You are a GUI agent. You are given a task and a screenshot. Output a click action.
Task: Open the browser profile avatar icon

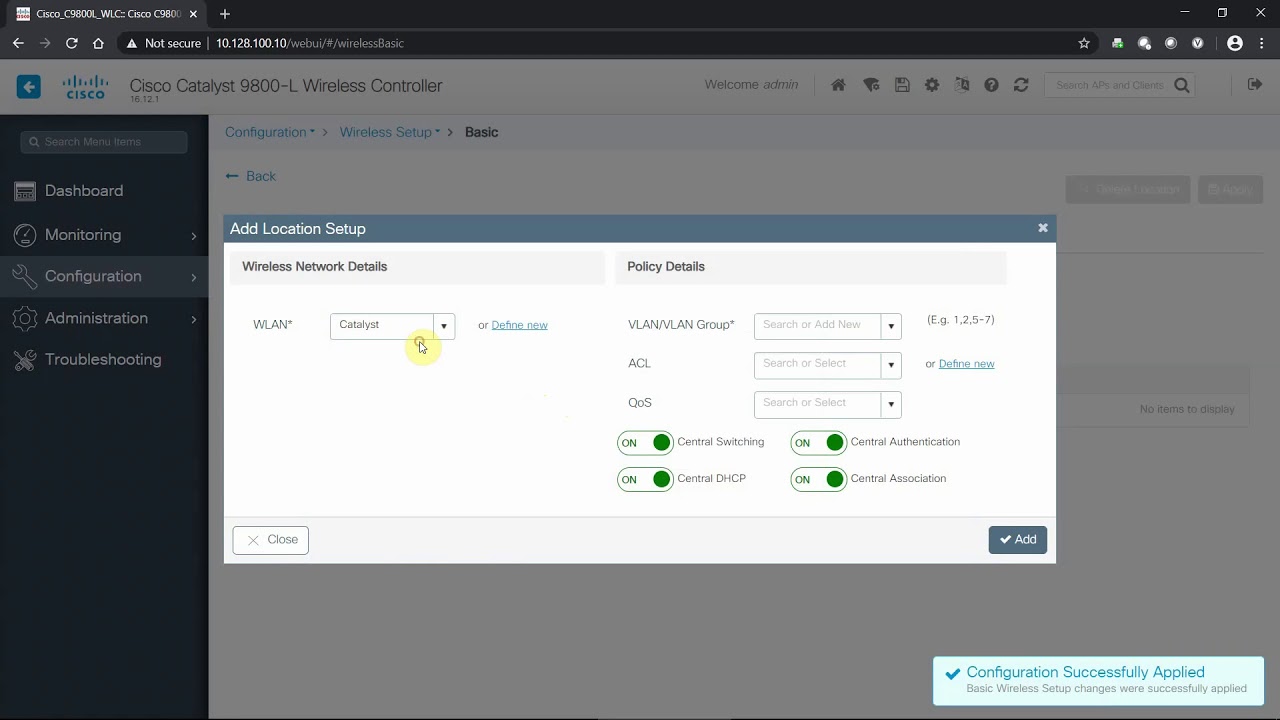coord(1235,43)
